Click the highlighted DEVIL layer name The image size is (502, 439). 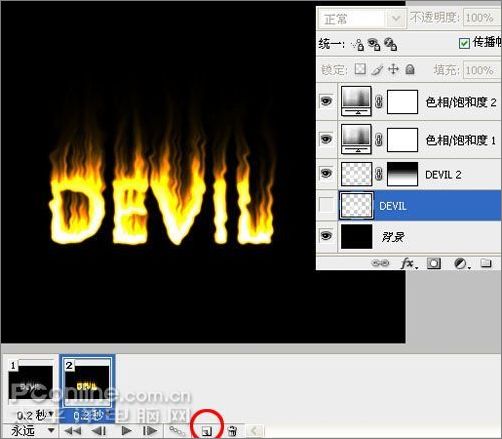click(x=393, y=206)
